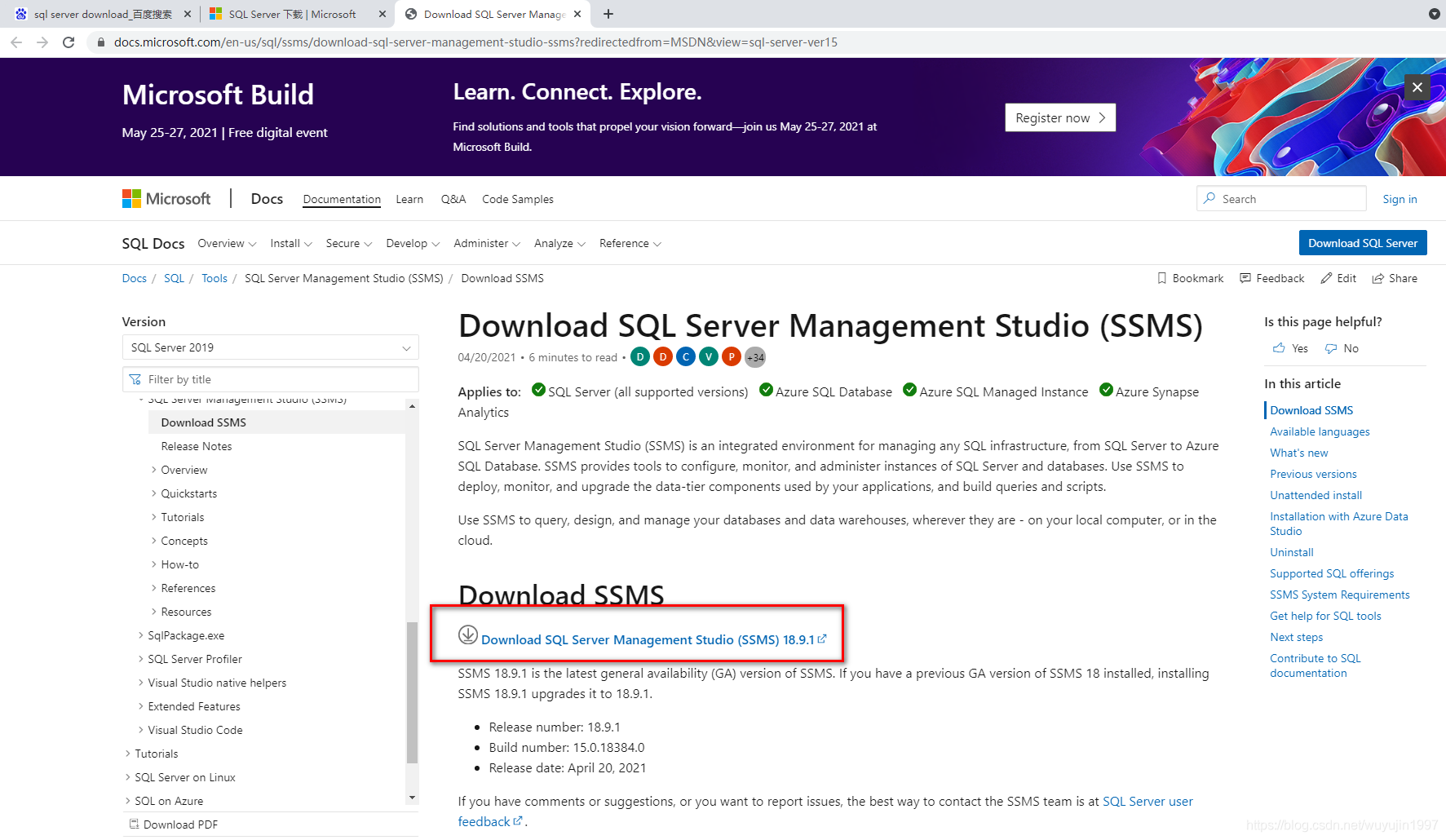The image size is (1446, 840).
Task: Click the Sign in link
Action: point(1400,199)
